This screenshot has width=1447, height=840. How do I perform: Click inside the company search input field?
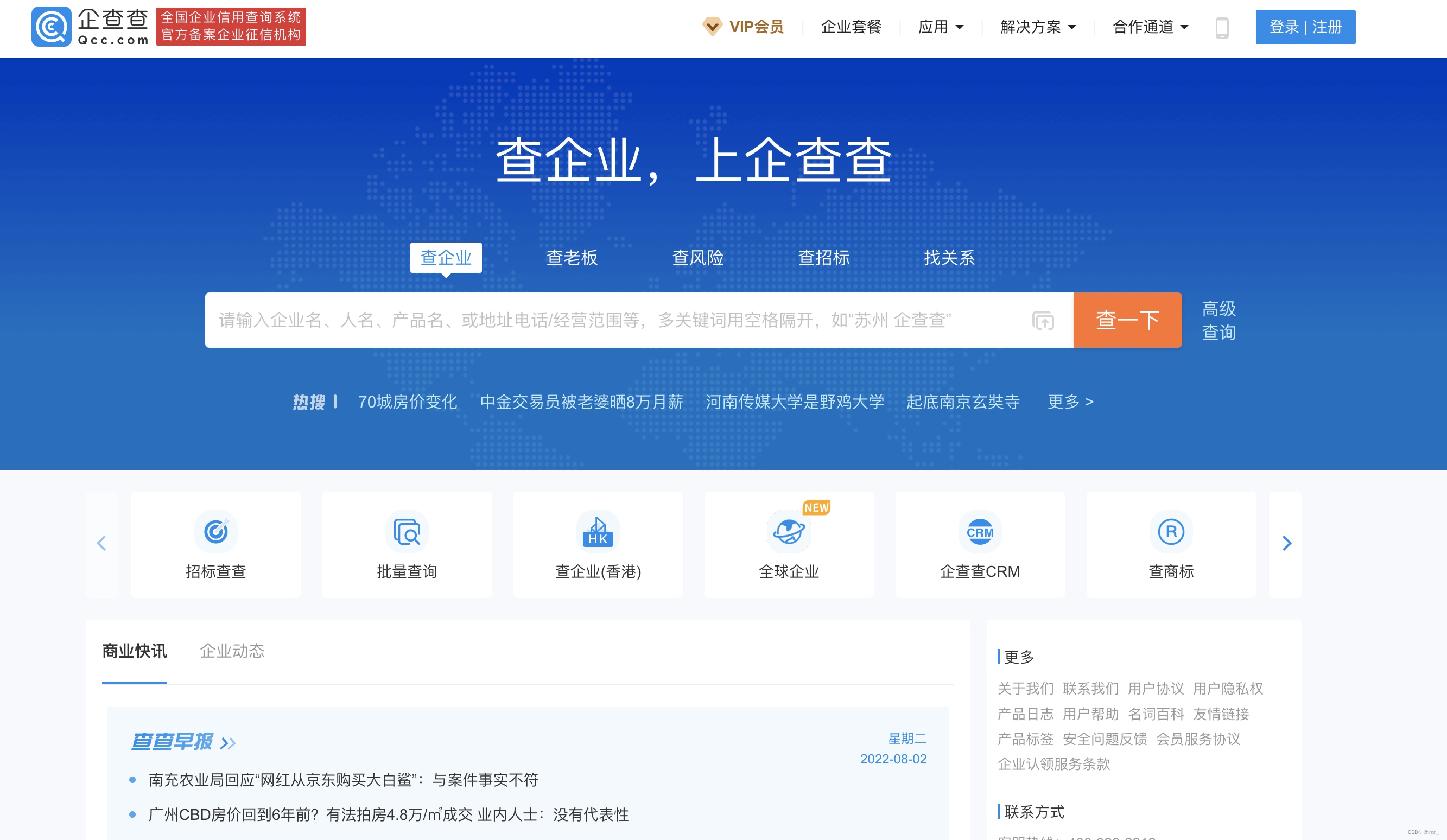(x=574, y=320)
